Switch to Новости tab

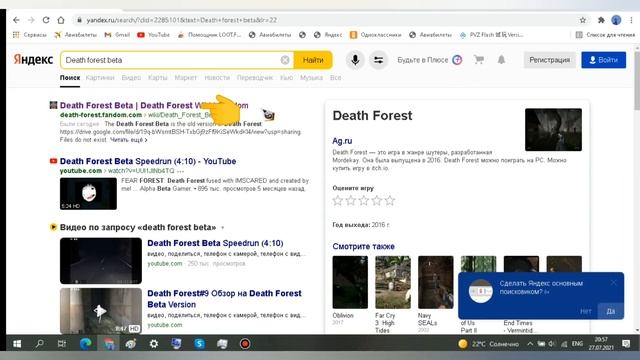click(x=217, y=77)
